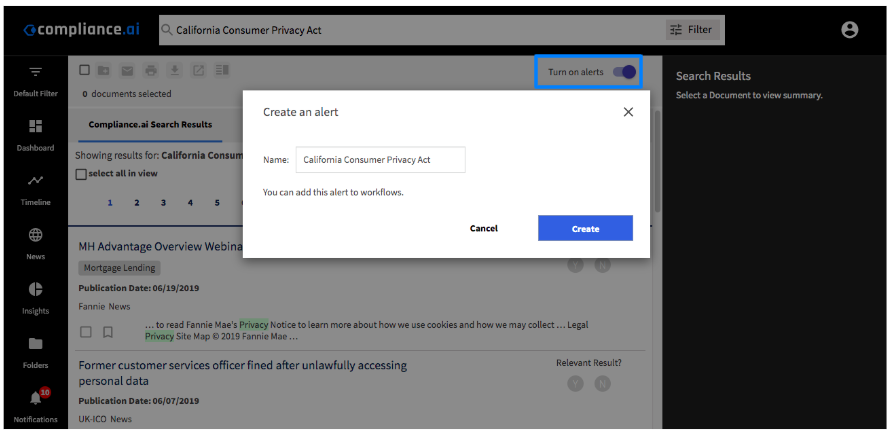Click the results list vertical scrollbar
891x437 pixels.
coord(657,162)
